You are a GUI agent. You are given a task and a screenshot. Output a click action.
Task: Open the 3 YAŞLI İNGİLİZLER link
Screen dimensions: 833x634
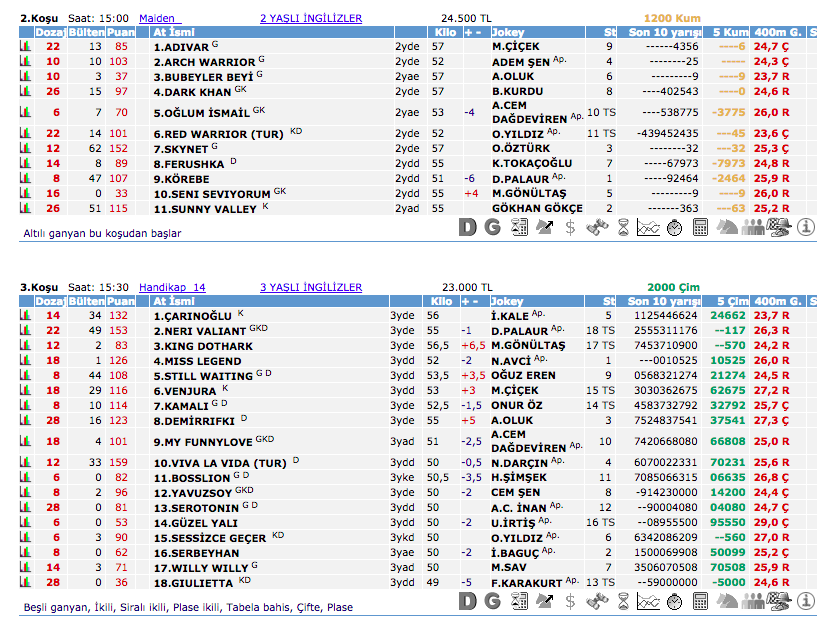pyautogui.click(x=310, y=287)
